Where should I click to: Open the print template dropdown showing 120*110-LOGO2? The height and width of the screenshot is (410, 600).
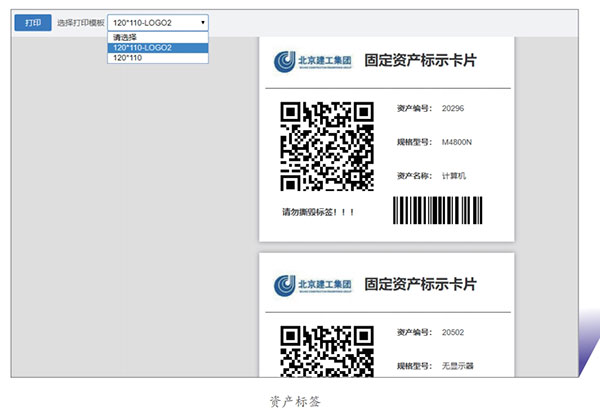click(158, 23)
